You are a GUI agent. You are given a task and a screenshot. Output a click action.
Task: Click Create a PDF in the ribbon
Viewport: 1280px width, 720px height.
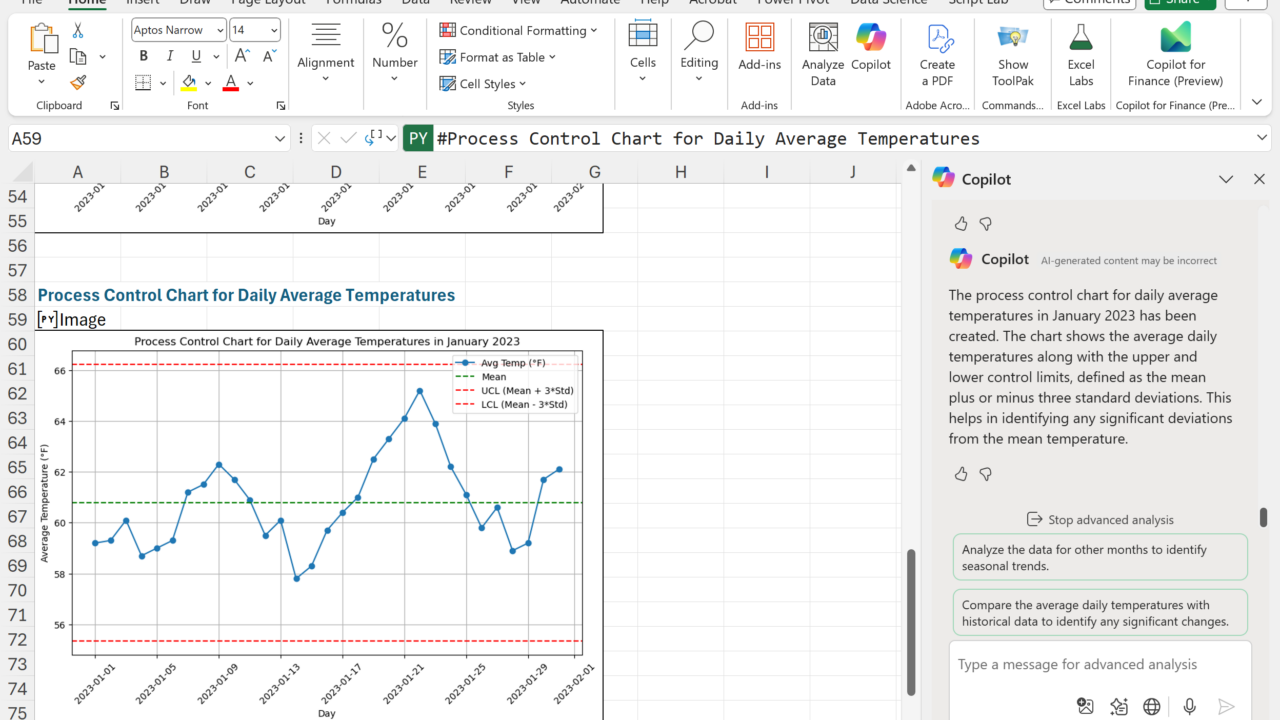tap(937, 54)
